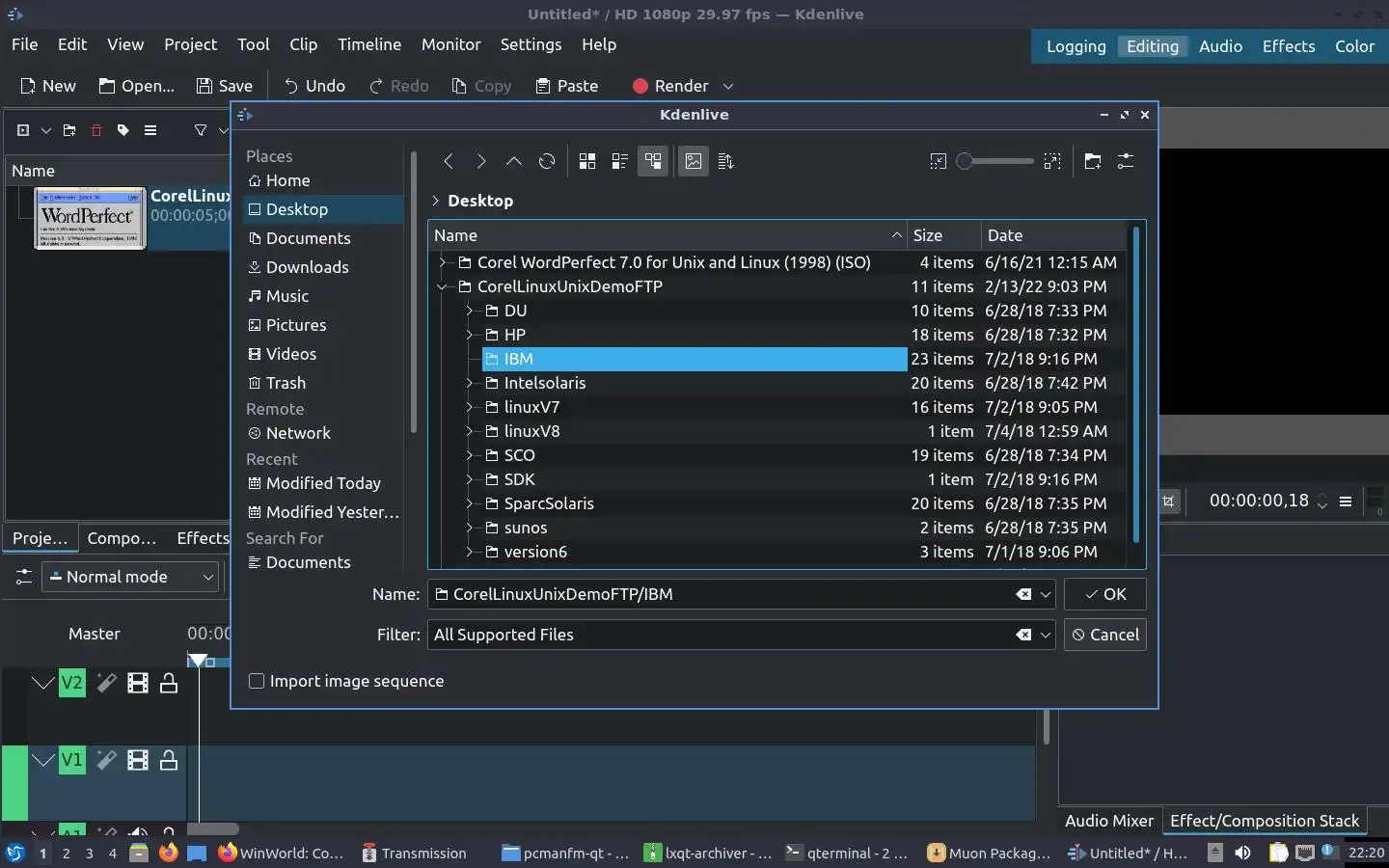Toggle V2 track video visibility
This screenshot has height=868, width=1389.
point(138,684)
